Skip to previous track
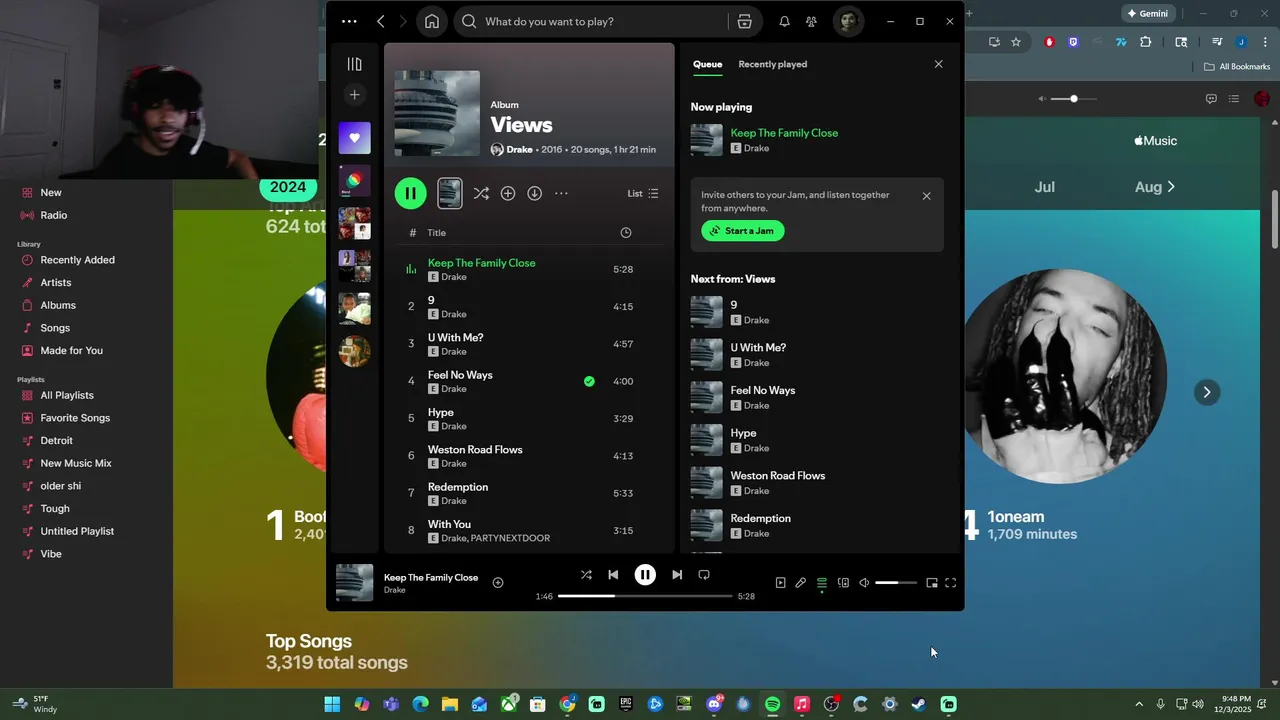Screen dimensions: 1280x720 (613, 575)
